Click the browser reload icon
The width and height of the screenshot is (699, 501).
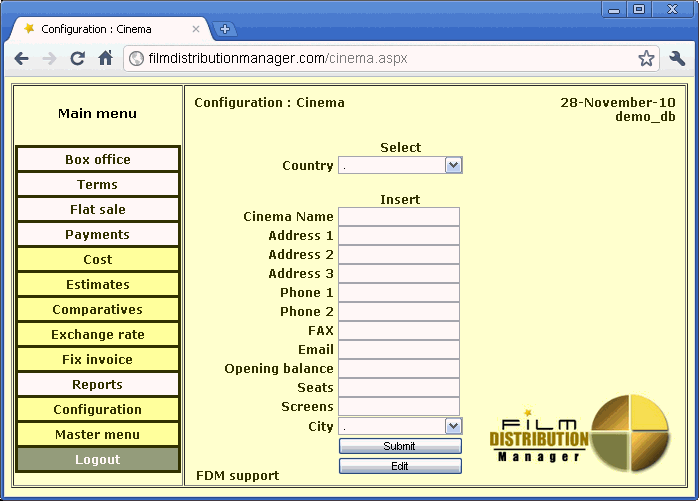click(77, 58)
